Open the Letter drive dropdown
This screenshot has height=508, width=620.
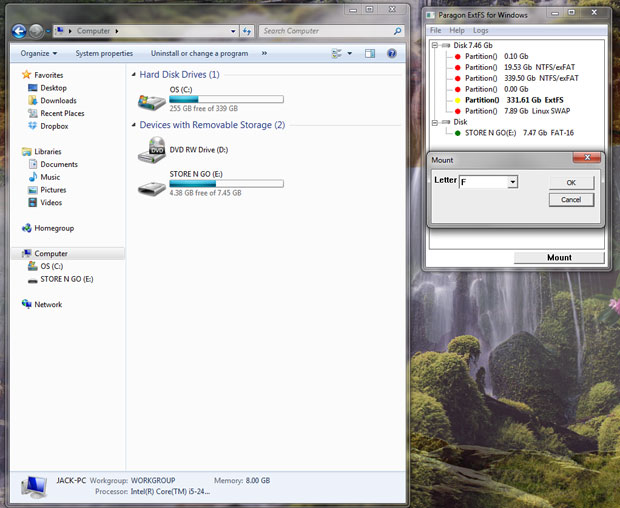click(x=512, y=182)
